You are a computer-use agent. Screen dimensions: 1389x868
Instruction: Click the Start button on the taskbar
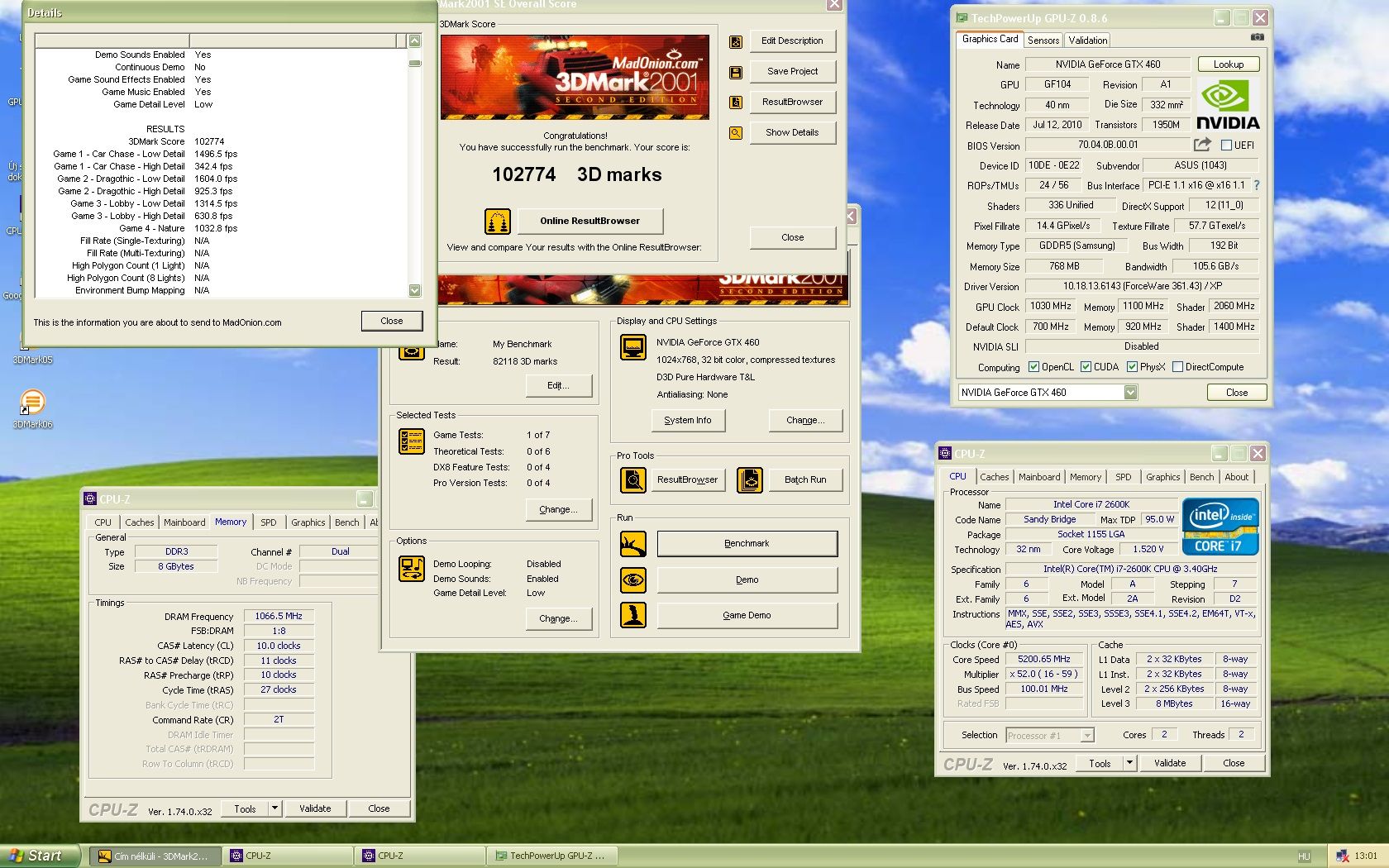coord(40,856)
